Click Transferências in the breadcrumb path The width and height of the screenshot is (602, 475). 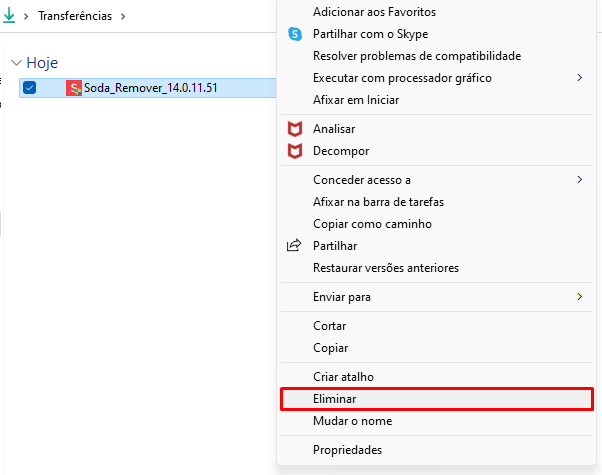pos(75,16)
